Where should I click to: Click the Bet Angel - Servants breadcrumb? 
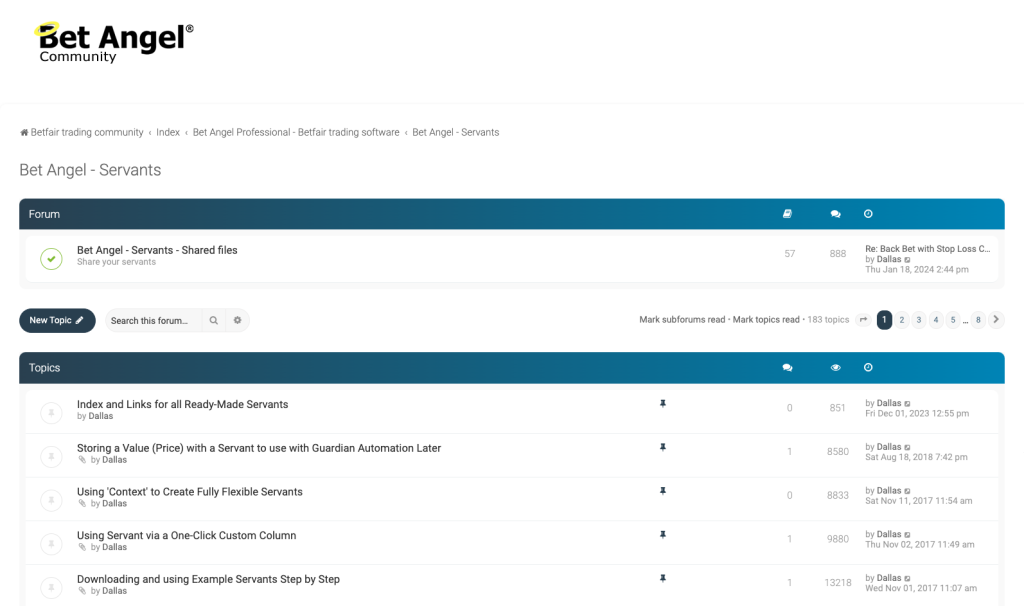click(456, 132)
